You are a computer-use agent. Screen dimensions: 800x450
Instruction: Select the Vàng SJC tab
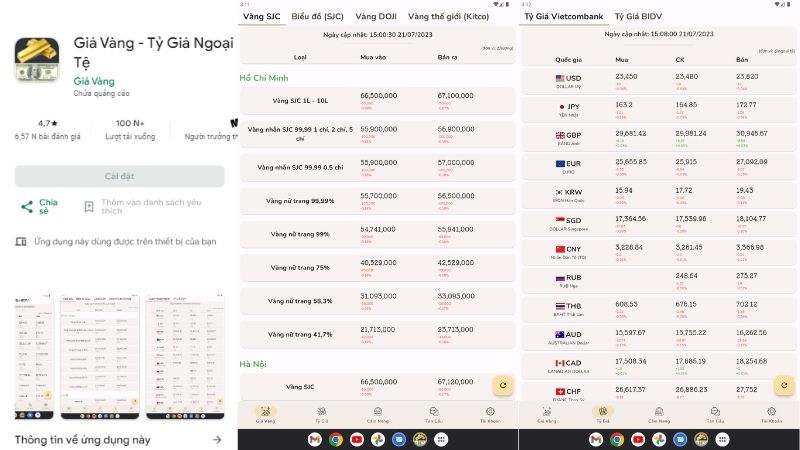pos(261,16)
